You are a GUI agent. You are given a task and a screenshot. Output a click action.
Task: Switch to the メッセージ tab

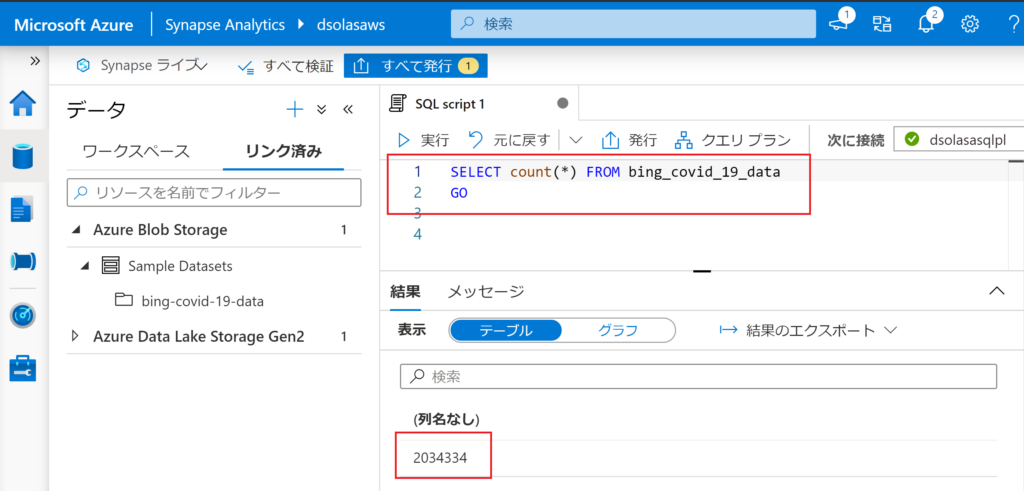[485, 291]
